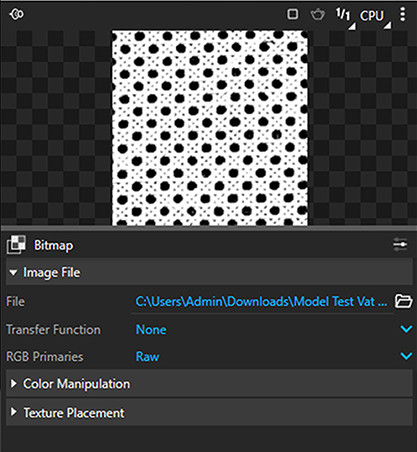Click the Bitmap node icon
This screenshot has height=452, width=417.
[16, 245]
